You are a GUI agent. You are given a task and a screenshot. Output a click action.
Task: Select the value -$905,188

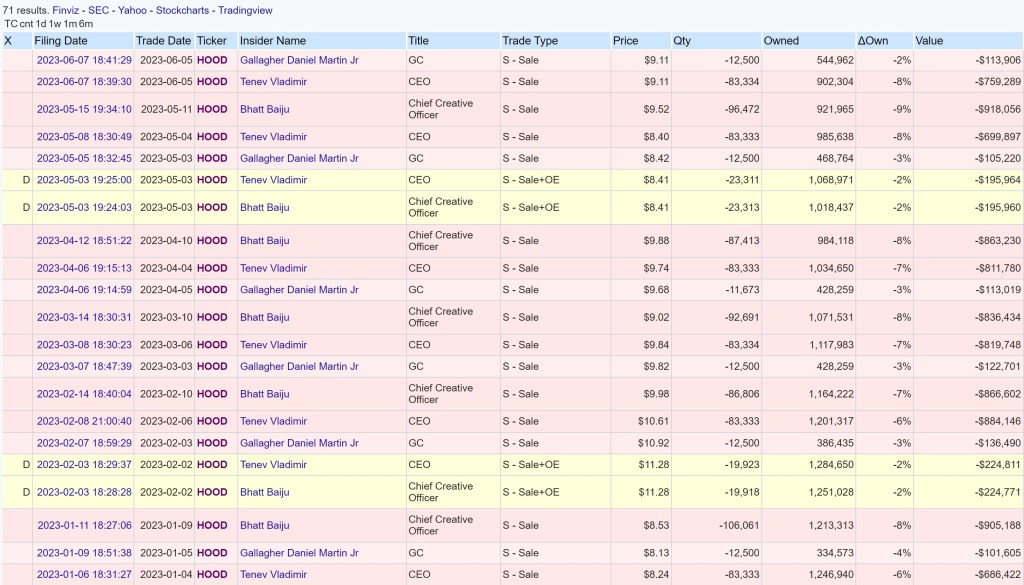point(997,525)
